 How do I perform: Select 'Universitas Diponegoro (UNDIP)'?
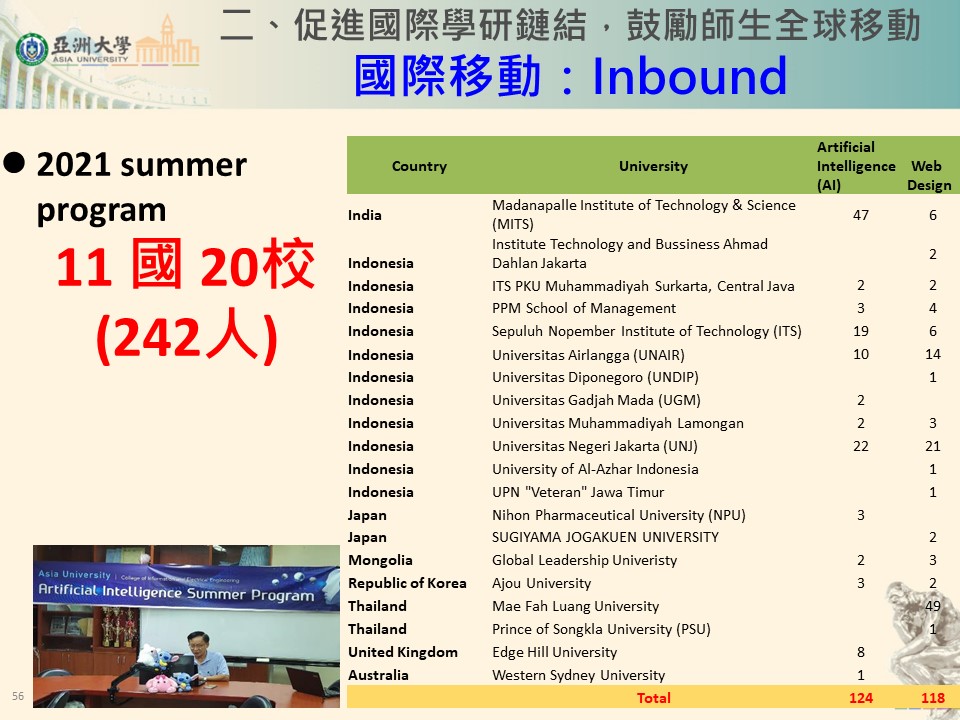click(x=595, y=377)
